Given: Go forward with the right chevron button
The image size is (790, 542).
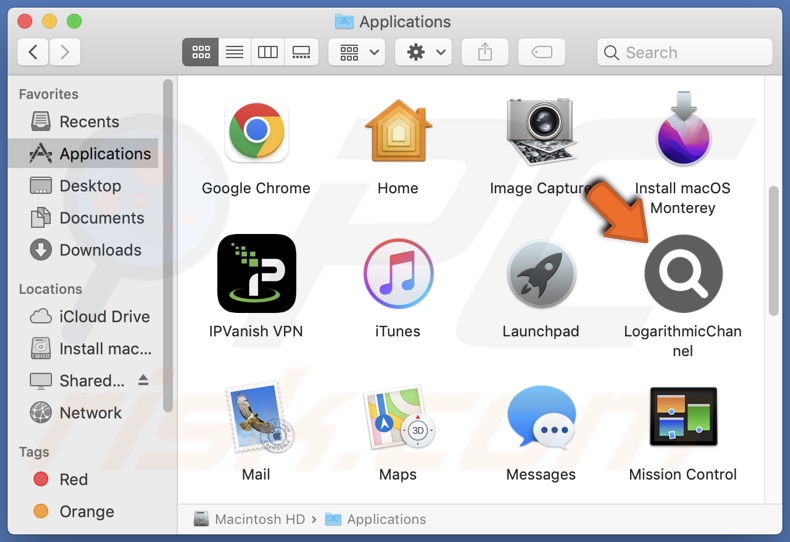Looking at the screenshot, I should (x=64, y=52).
